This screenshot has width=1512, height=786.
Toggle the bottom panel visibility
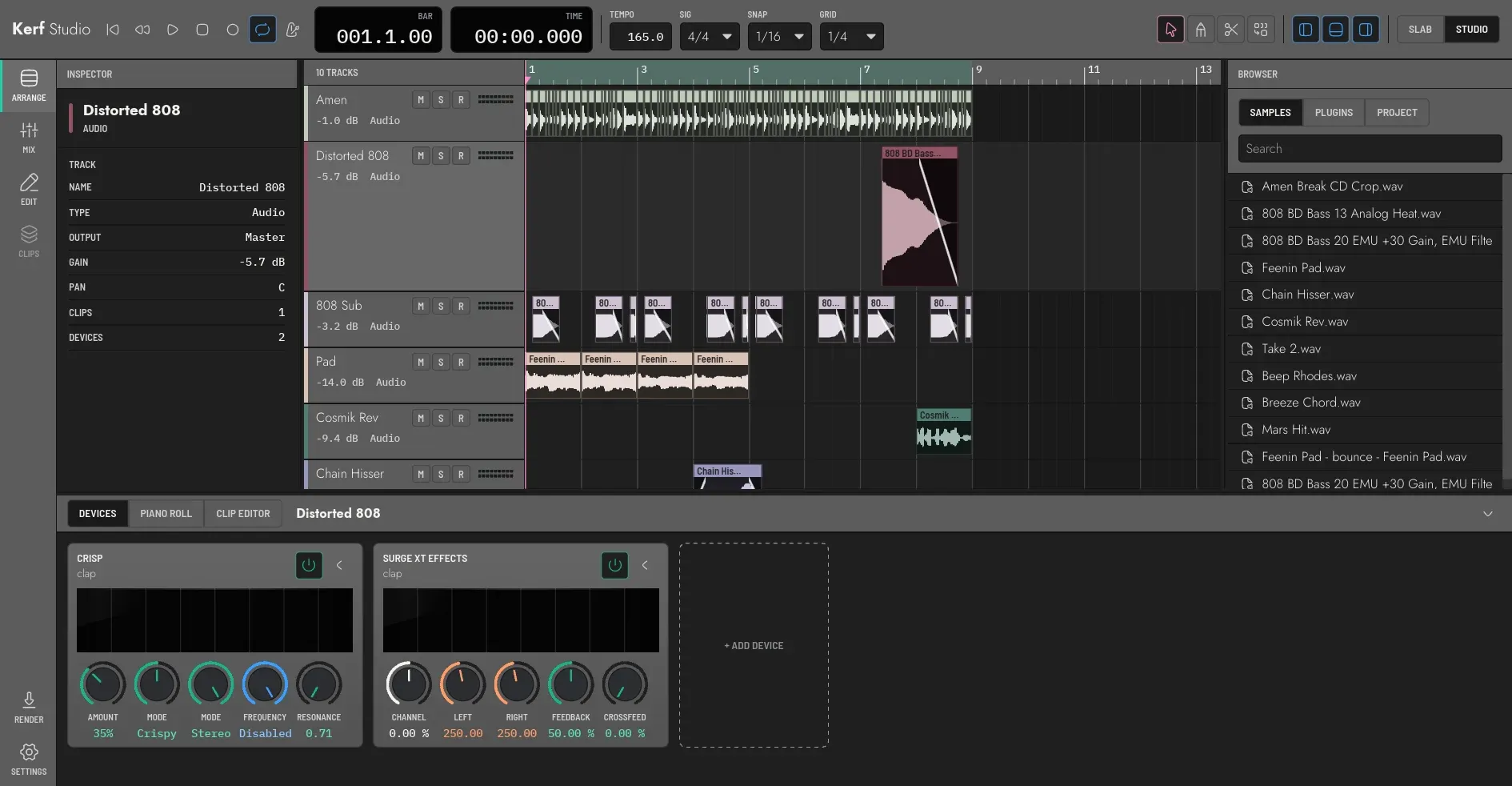pyautogui.click(x=1335, y=30)
